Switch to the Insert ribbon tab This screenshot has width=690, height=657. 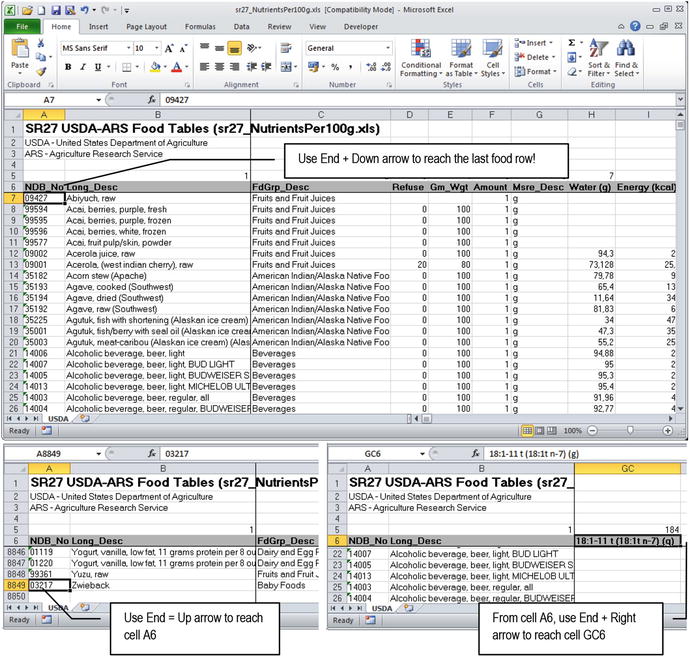pyautogui.click(x=98, y=26)
